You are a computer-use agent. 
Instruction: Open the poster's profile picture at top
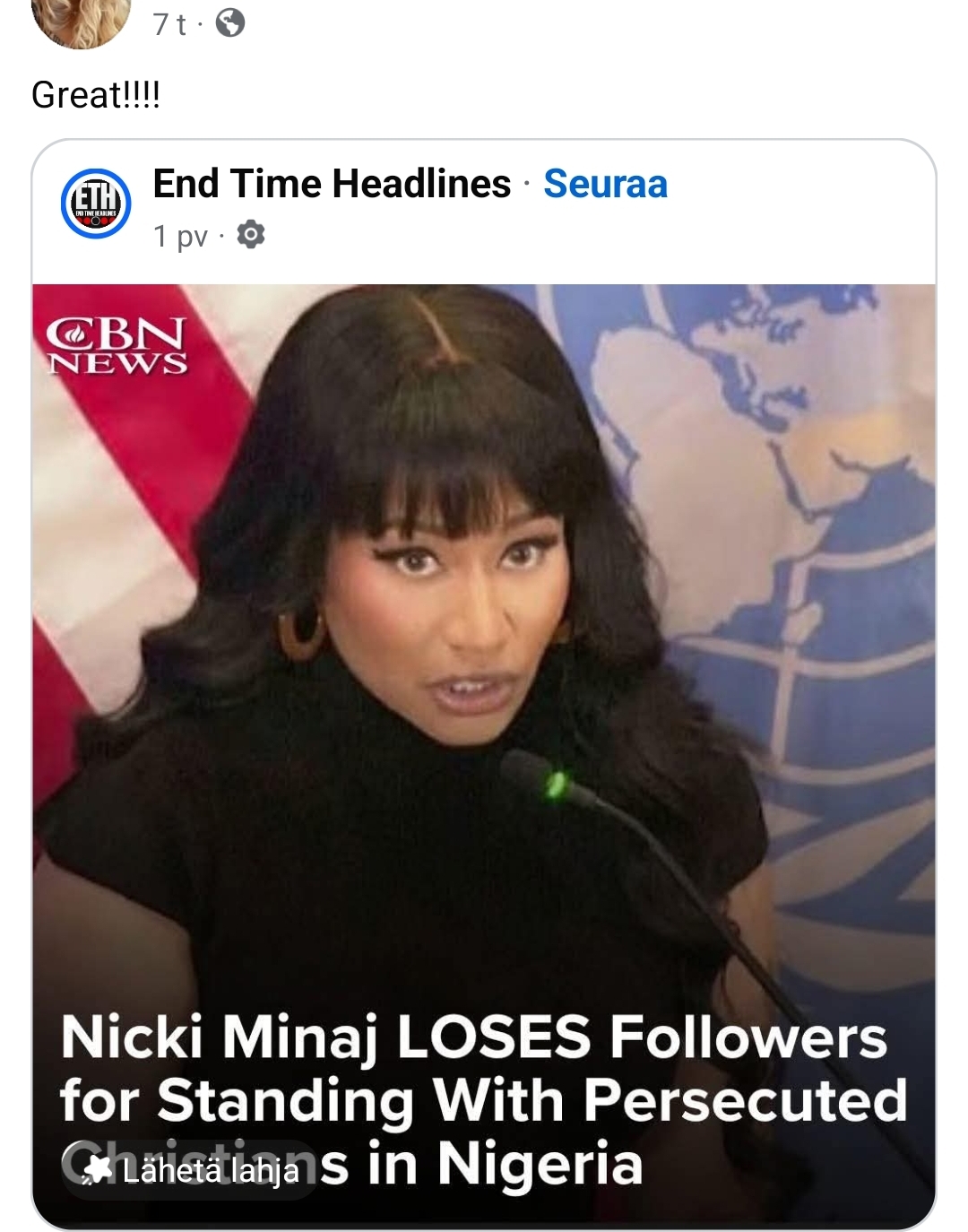click(x=81, y=20)
